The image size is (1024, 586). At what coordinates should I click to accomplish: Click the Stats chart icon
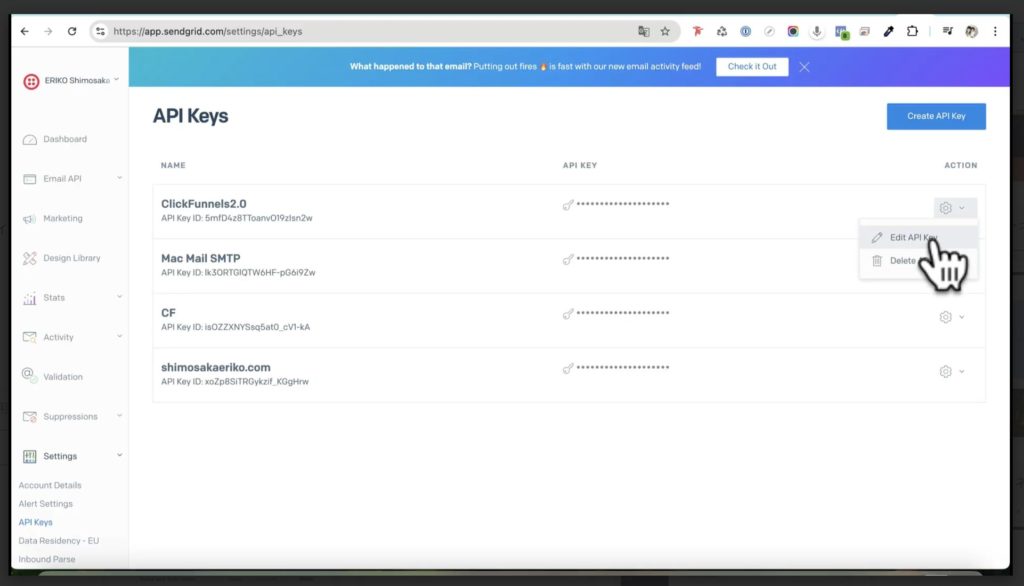point(30,298)
